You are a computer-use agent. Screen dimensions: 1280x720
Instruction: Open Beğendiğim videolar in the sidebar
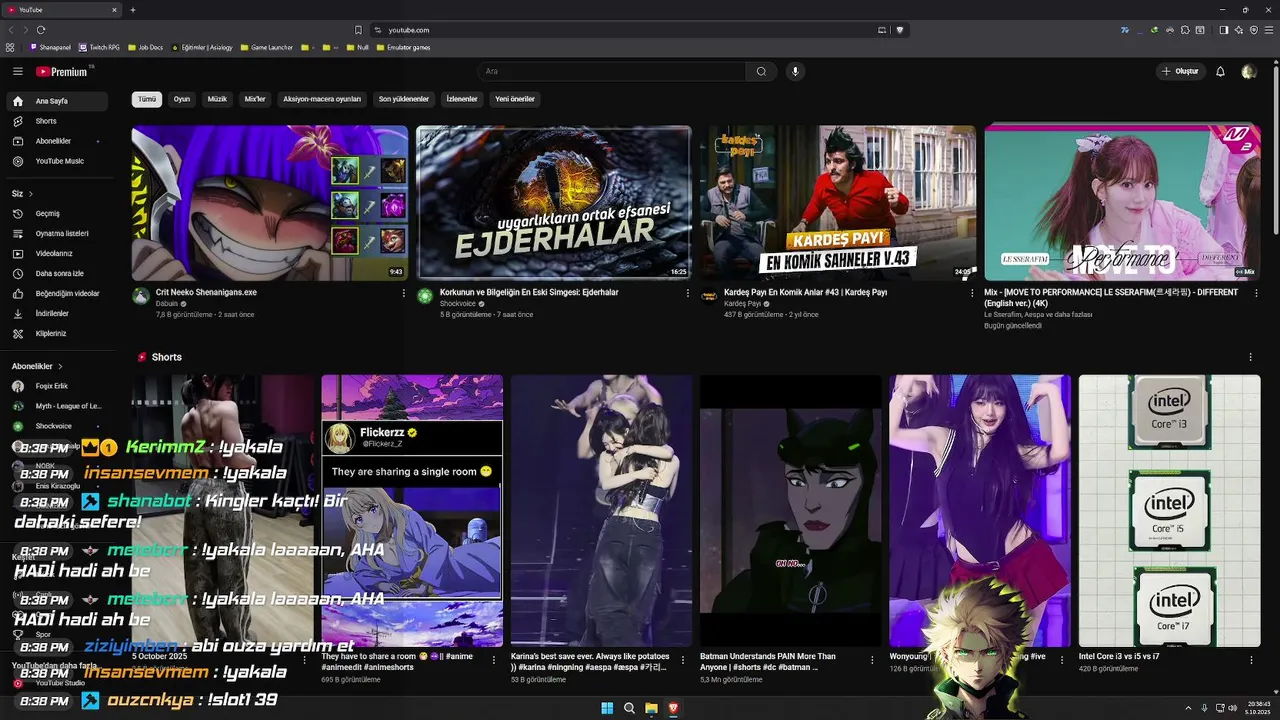pyautogui.click(x=56, y=293)
